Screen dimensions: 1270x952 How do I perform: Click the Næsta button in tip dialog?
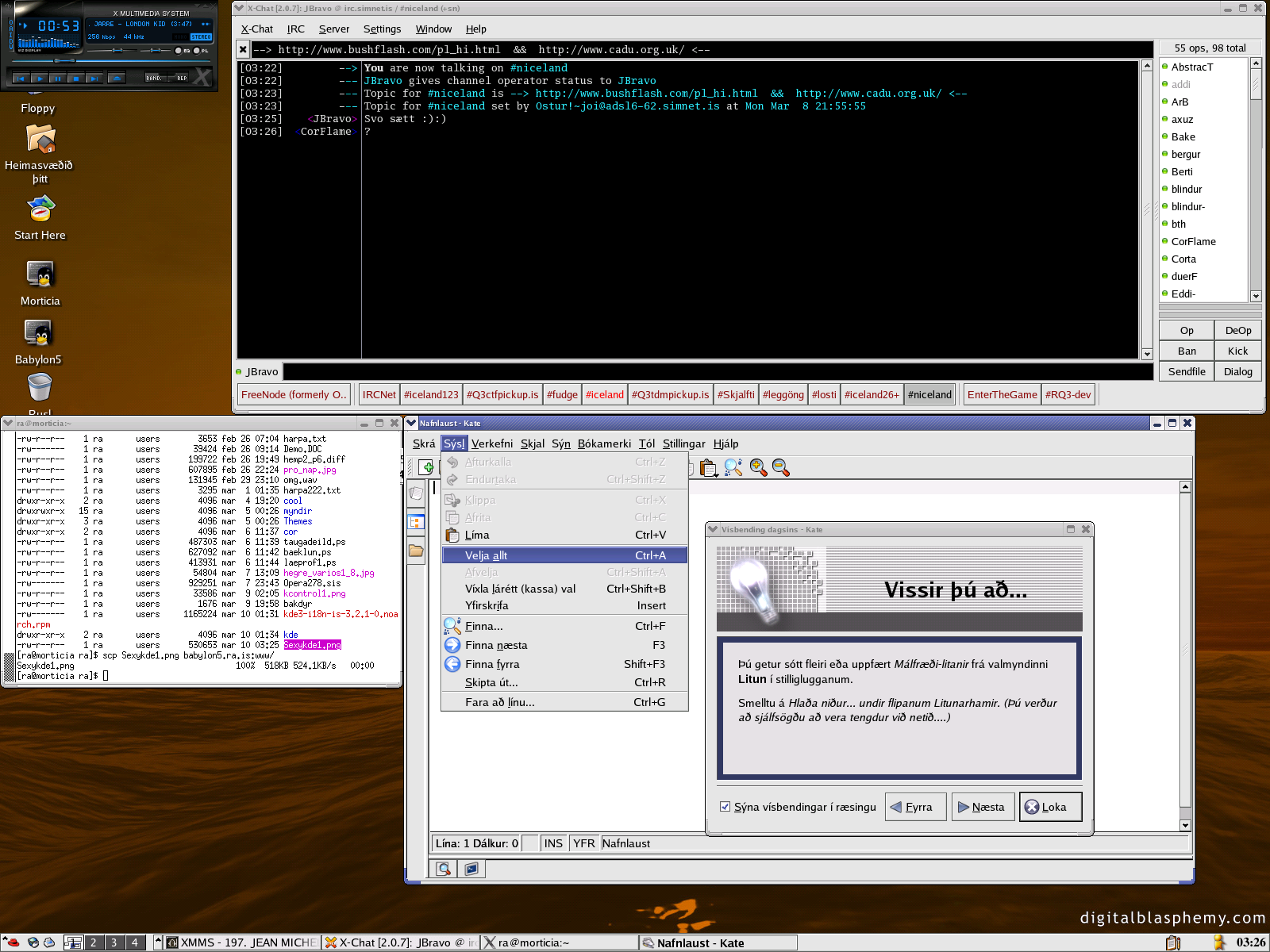click(982, 807)
